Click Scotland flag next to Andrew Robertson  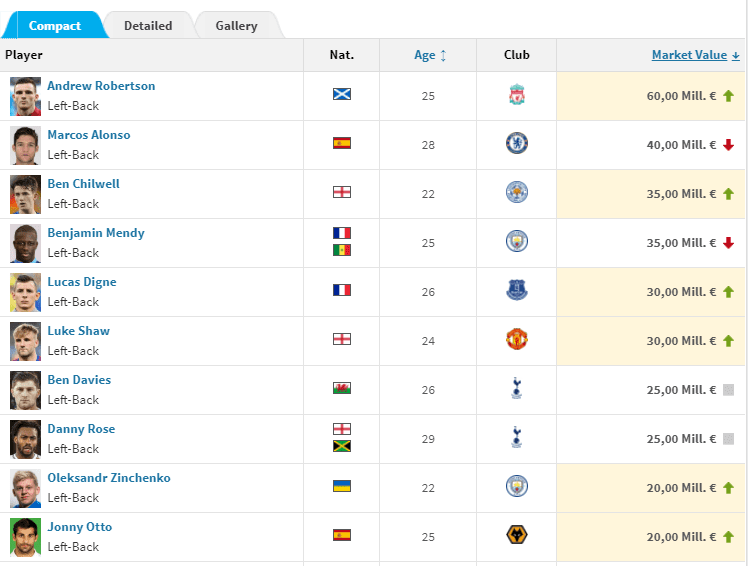(342, 94)
